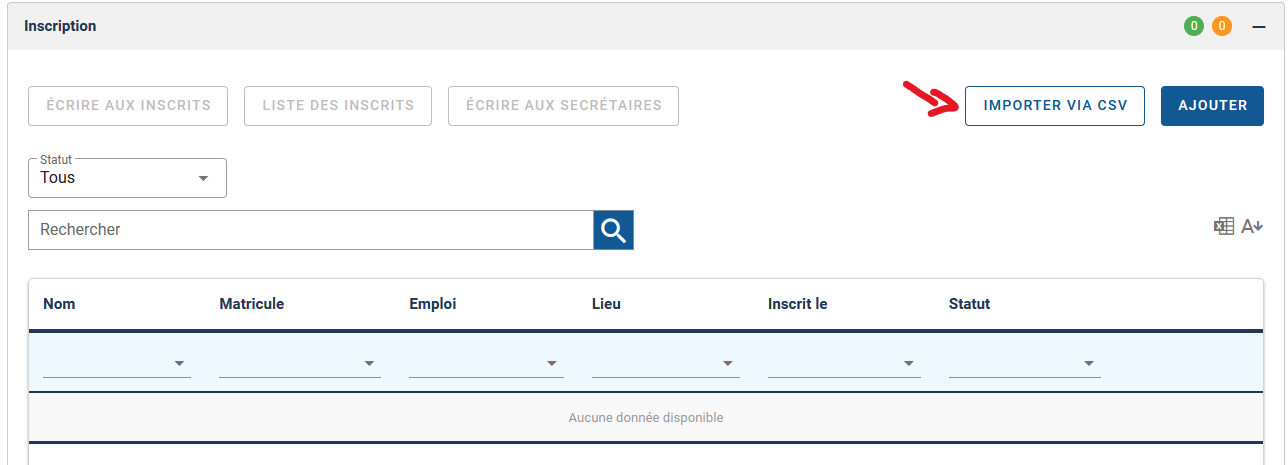Image resolution: width=1288 pixels, height=465 pixels.
Task: Click the magnifying glass search button
Action: (613, 230)
